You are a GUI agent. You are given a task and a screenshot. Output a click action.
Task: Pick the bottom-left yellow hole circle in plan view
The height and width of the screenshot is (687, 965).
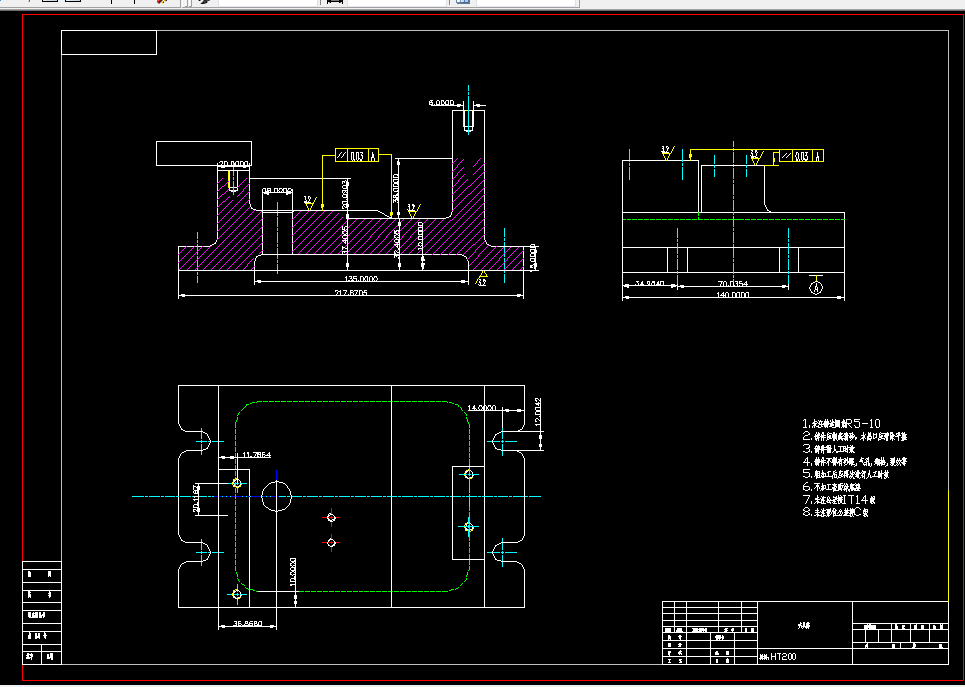pos(237,594)
